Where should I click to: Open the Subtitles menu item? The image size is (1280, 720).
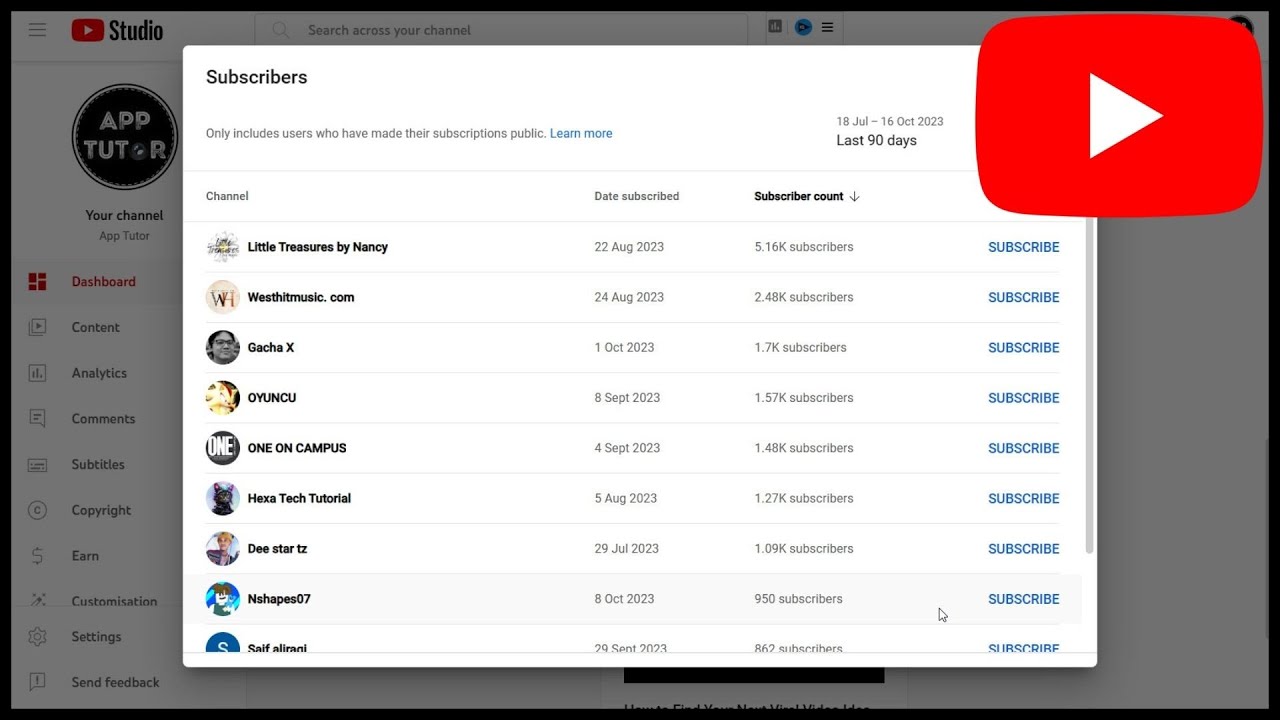[98, 465]
